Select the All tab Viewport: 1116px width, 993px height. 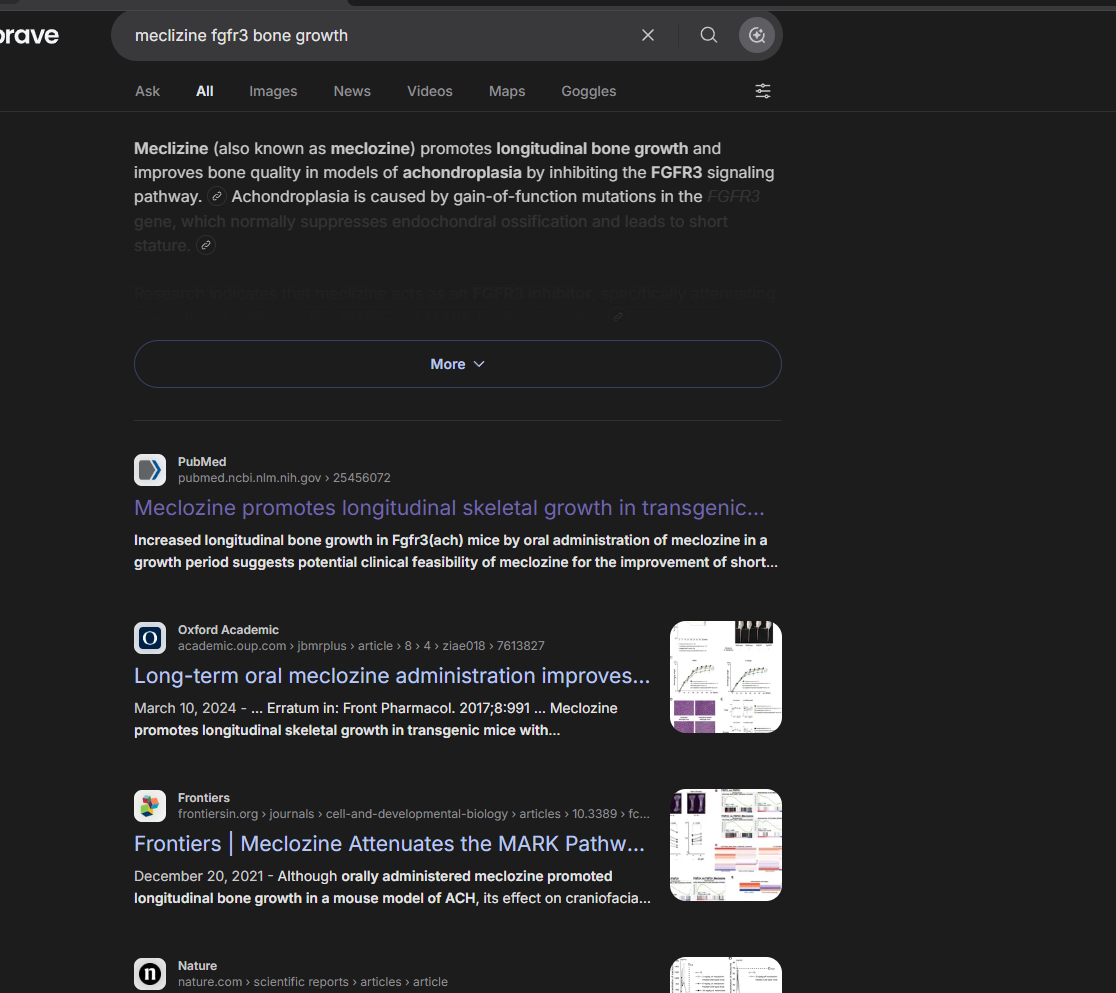204,91
